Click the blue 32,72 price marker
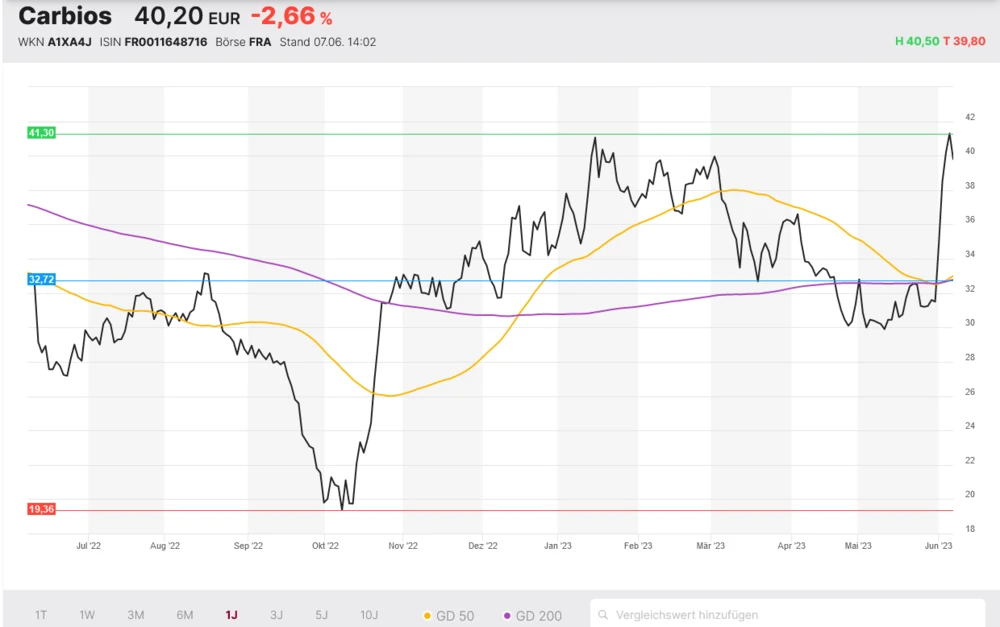 41,280
